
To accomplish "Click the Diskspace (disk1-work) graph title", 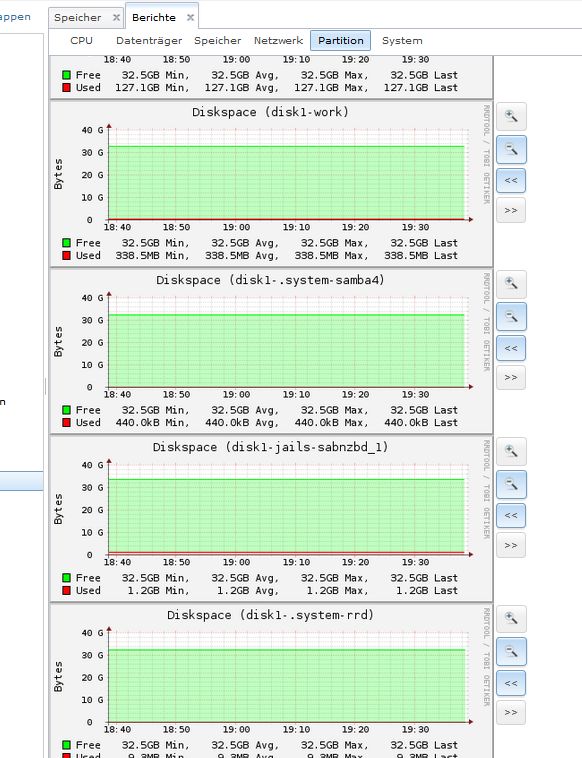I will click(270, 112).
